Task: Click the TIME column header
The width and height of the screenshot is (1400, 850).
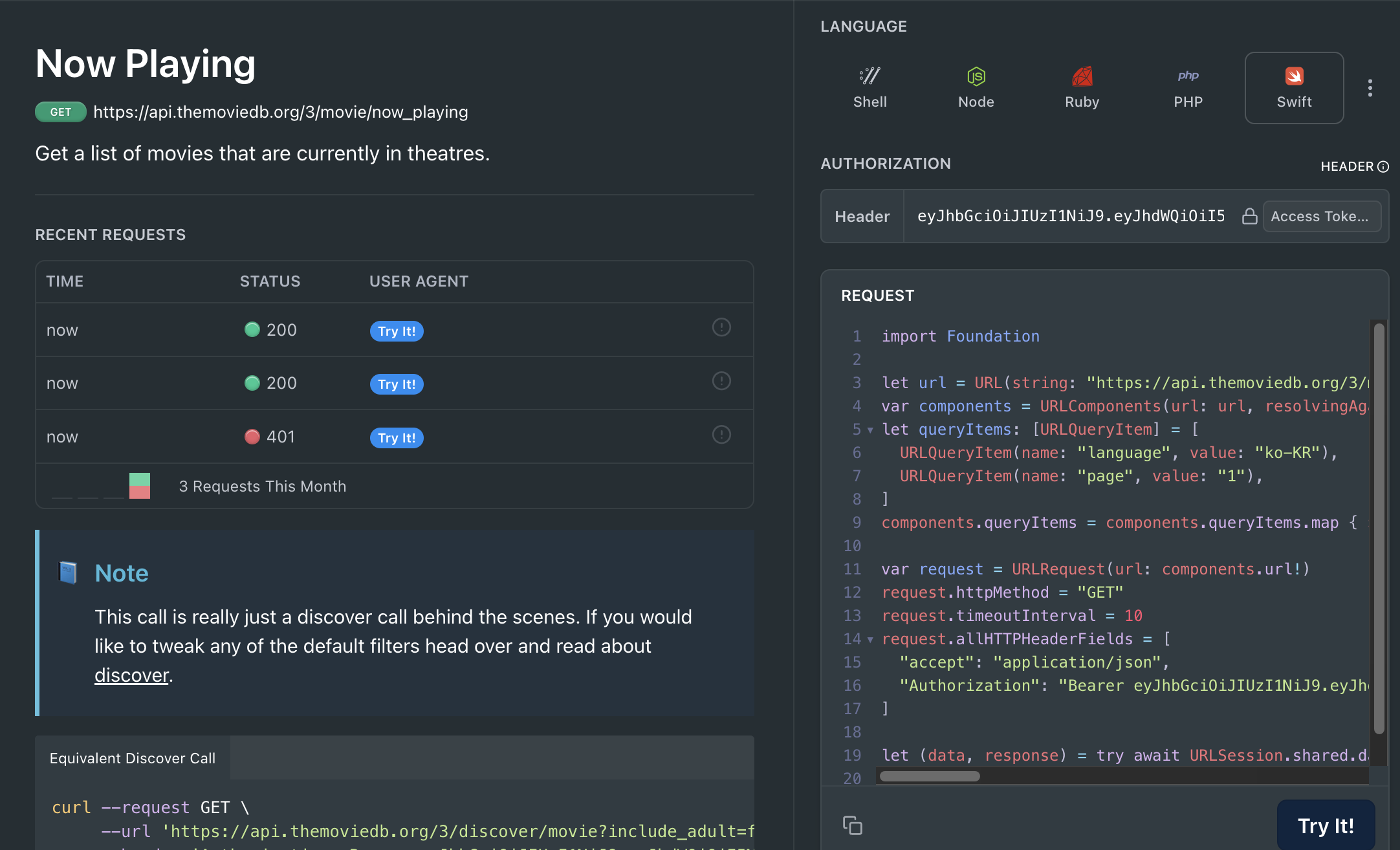Action: (65, 281)
